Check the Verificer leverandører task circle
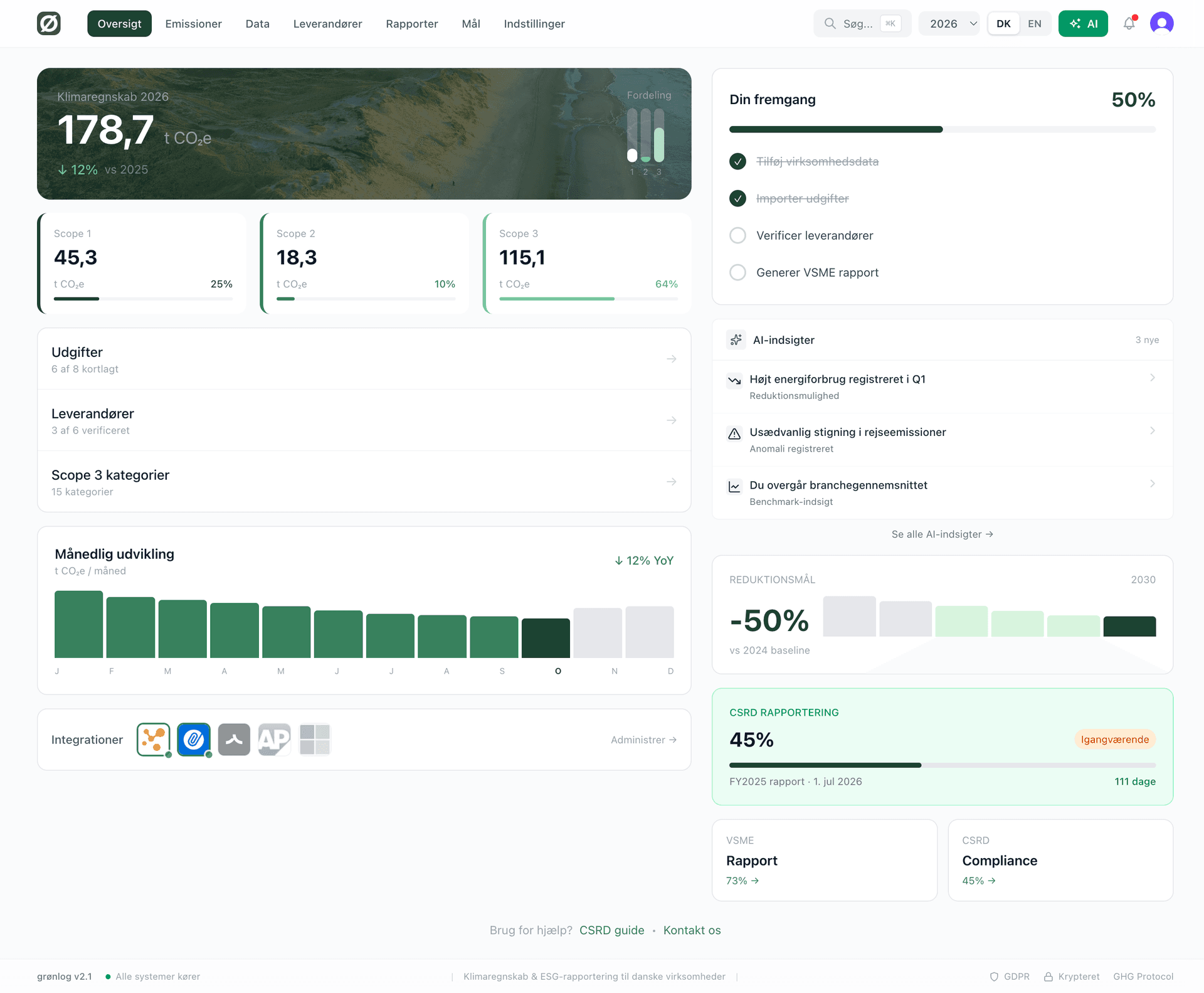Image resolution: width=1204 pixels, height=993 pixels. (x=737, y=235)
